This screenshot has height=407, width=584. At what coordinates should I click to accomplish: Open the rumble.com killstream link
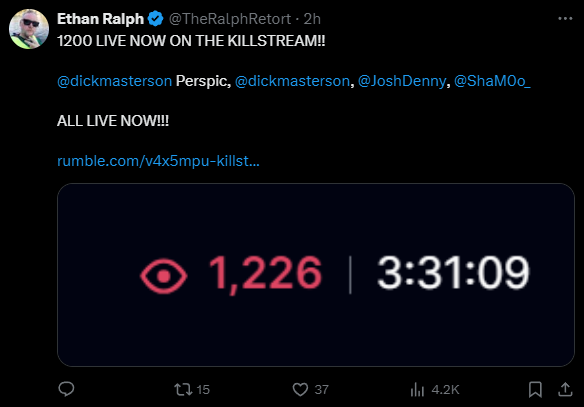pyautogui.click(x=158, y=161)
